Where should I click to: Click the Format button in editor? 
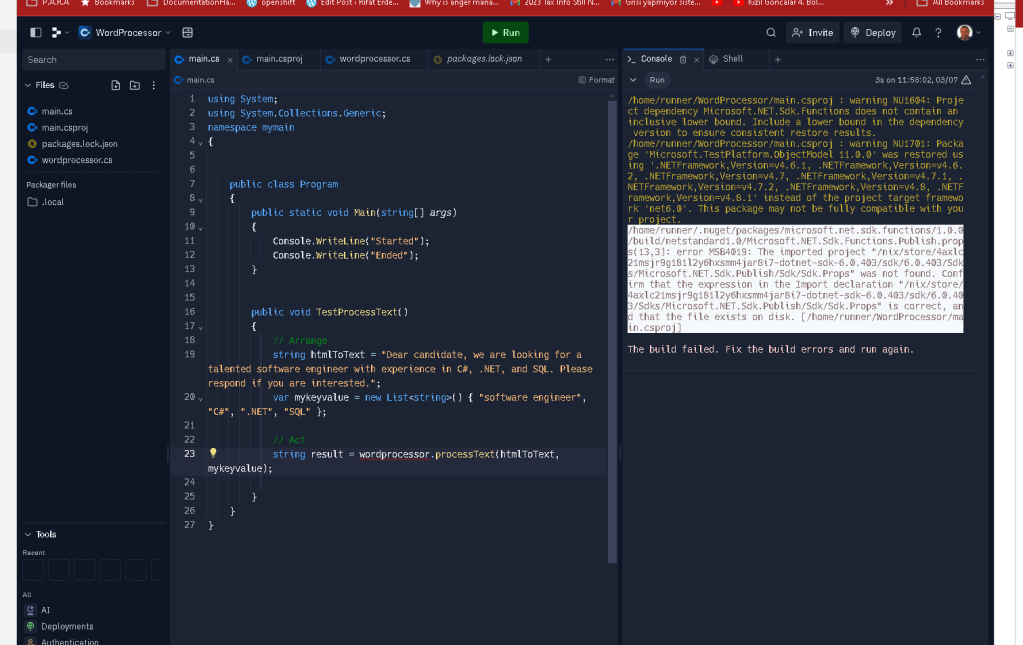[596, 80]
